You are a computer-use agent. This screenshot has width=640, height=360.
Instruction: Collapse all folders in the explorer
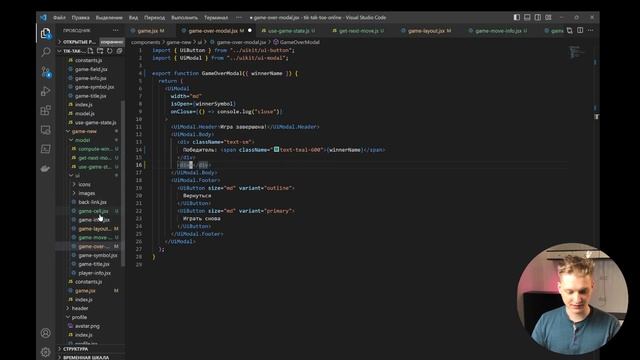tap(119, 51)
